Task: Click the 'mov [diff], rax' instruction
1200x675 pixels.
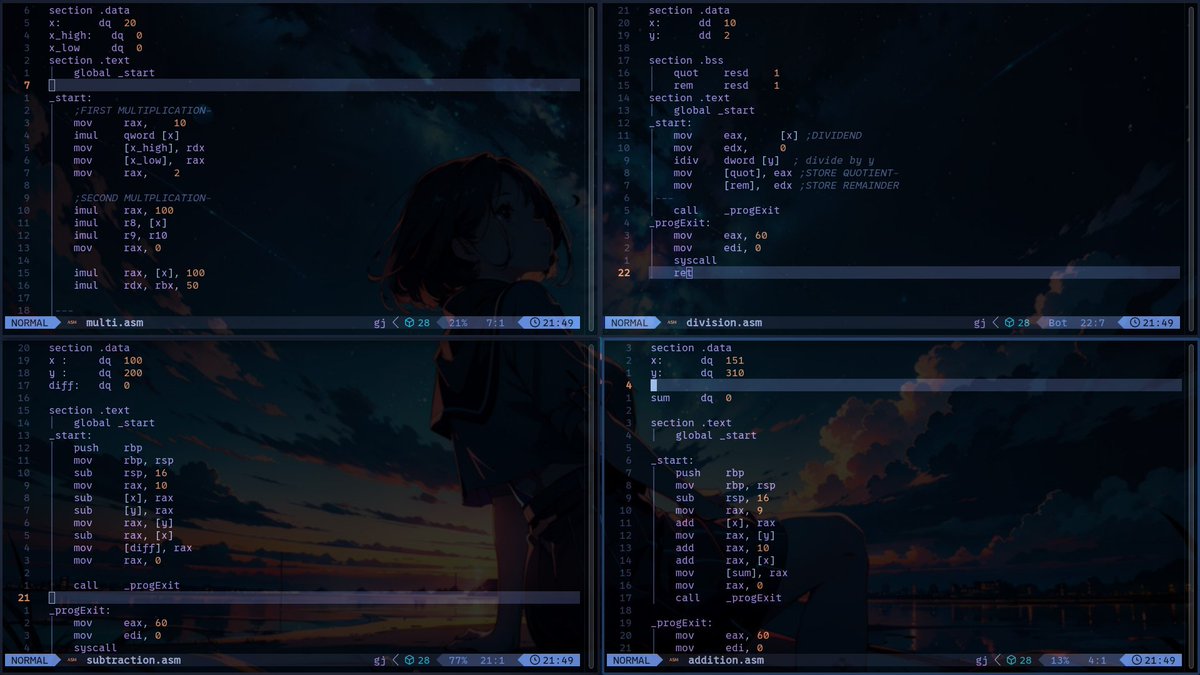Action: coord(133,547)
